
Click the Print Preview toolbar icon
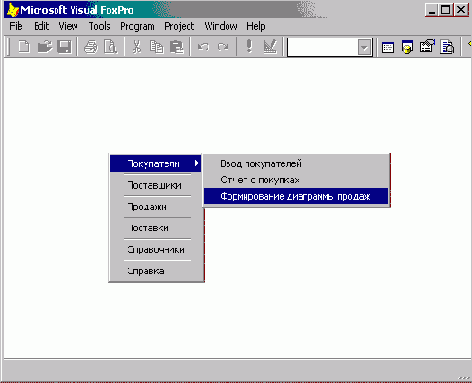click(110, 47)
